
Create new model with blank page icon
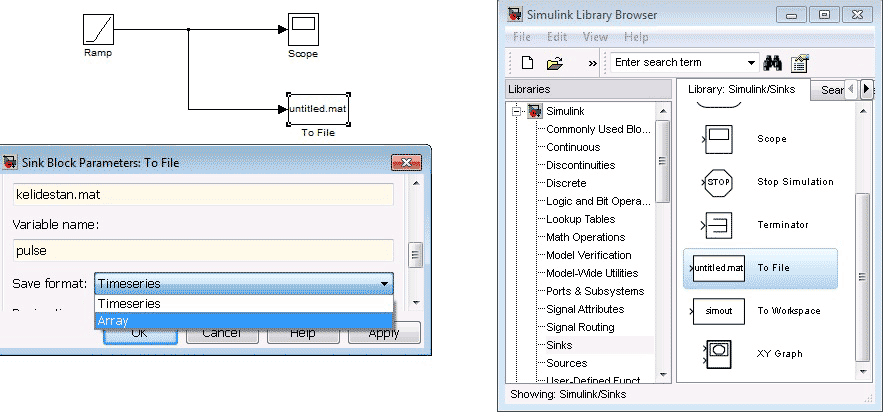527,63
